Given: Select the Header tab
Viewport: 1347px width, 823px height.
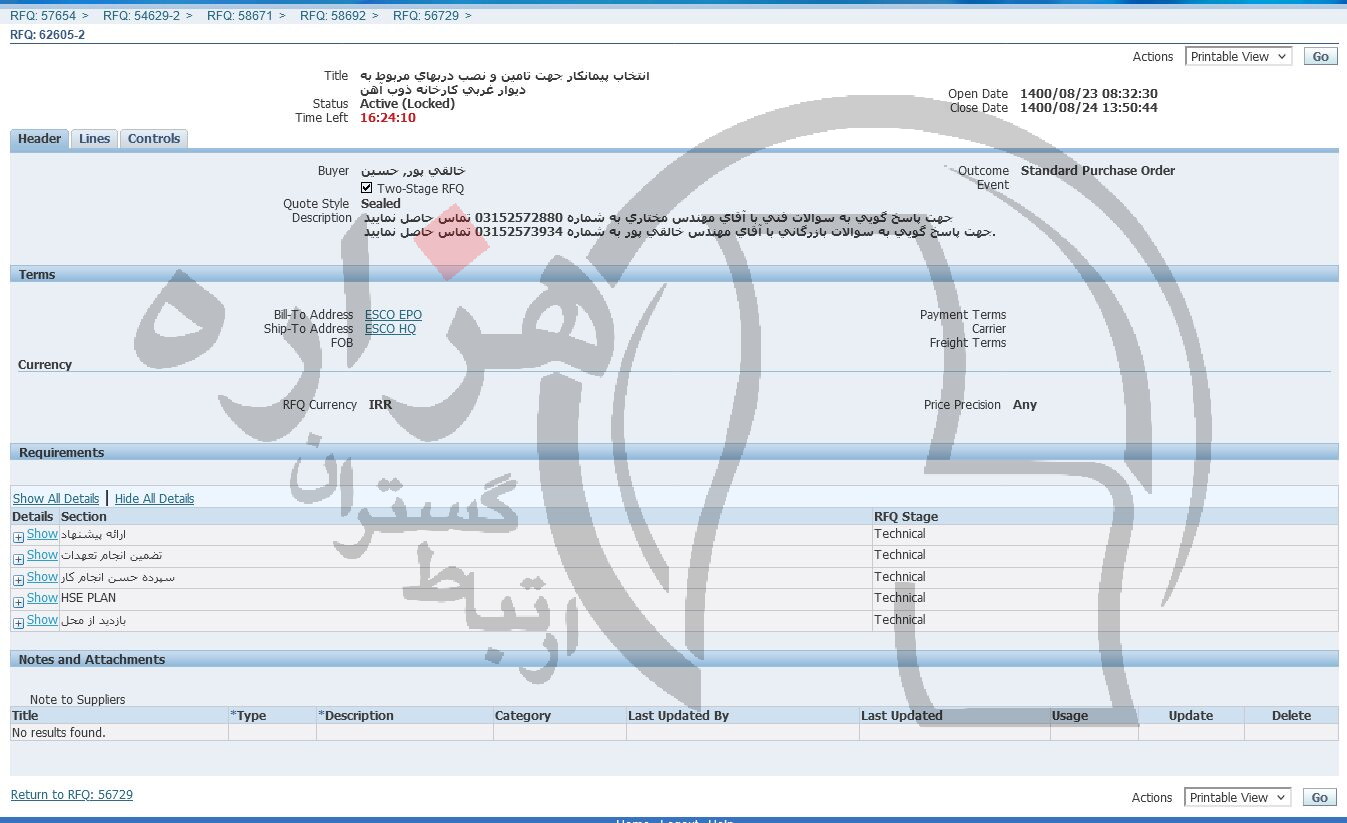Looking at the screenshot, I should click(40, 139).
